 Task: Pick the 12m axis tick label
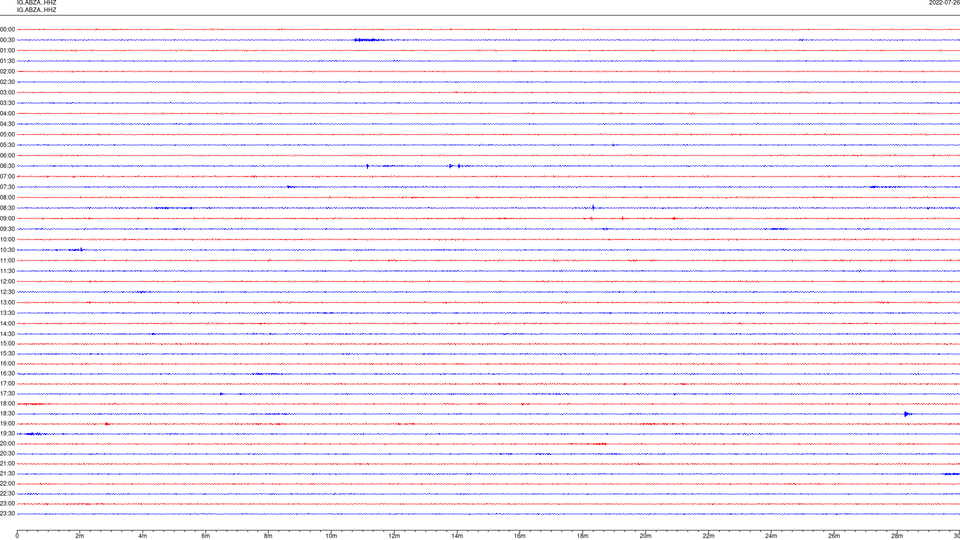point(394,536)
